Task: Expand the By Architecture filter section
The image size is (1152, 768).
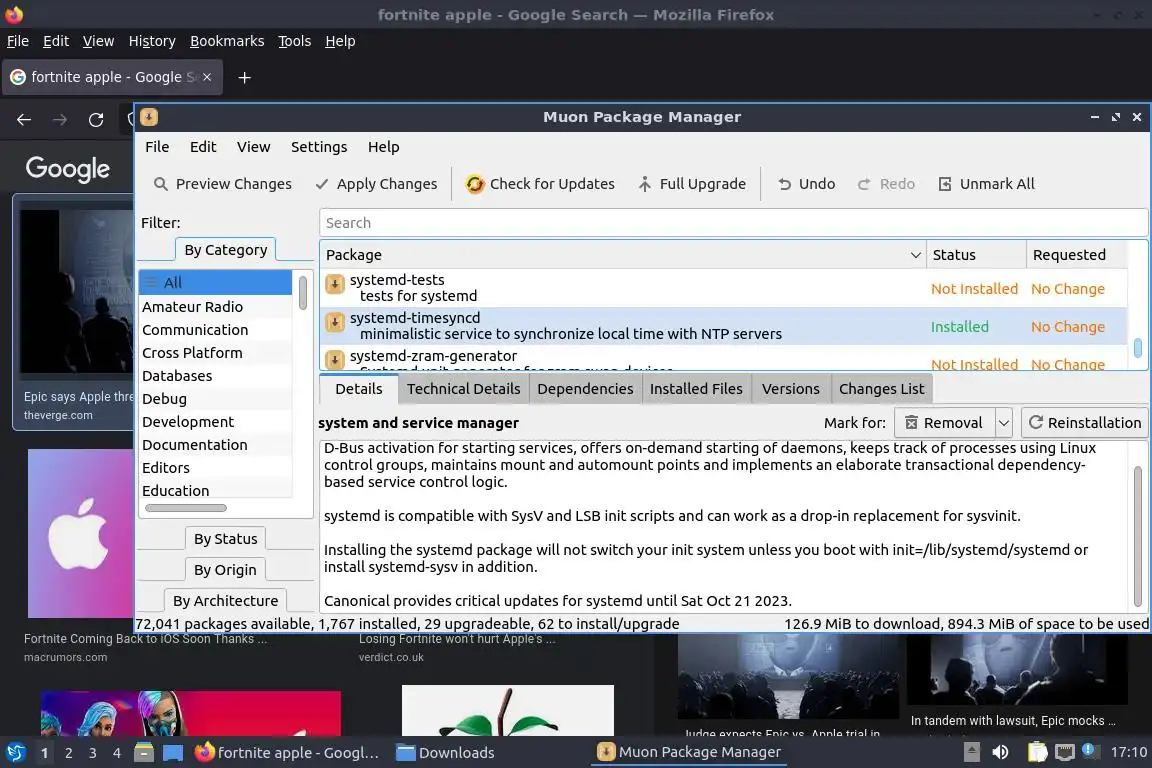Action: click(226, 600)
